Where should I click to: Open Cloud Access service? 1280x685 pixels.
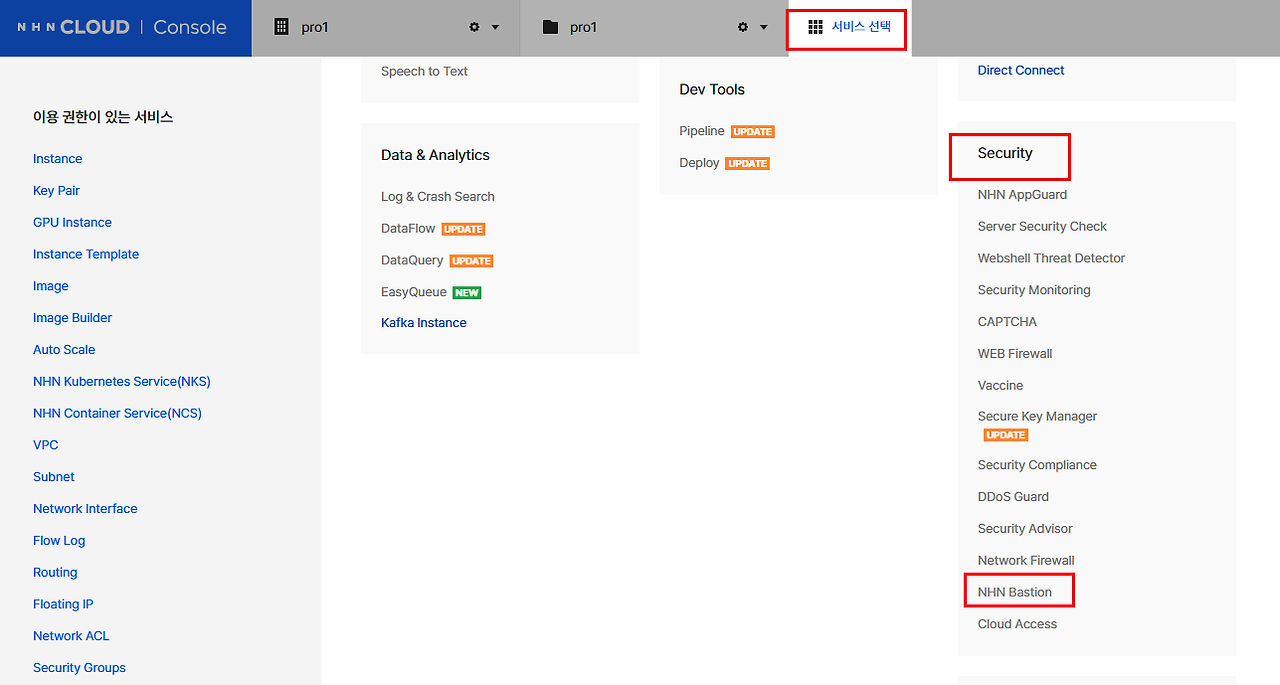(x=1017, y=624)
